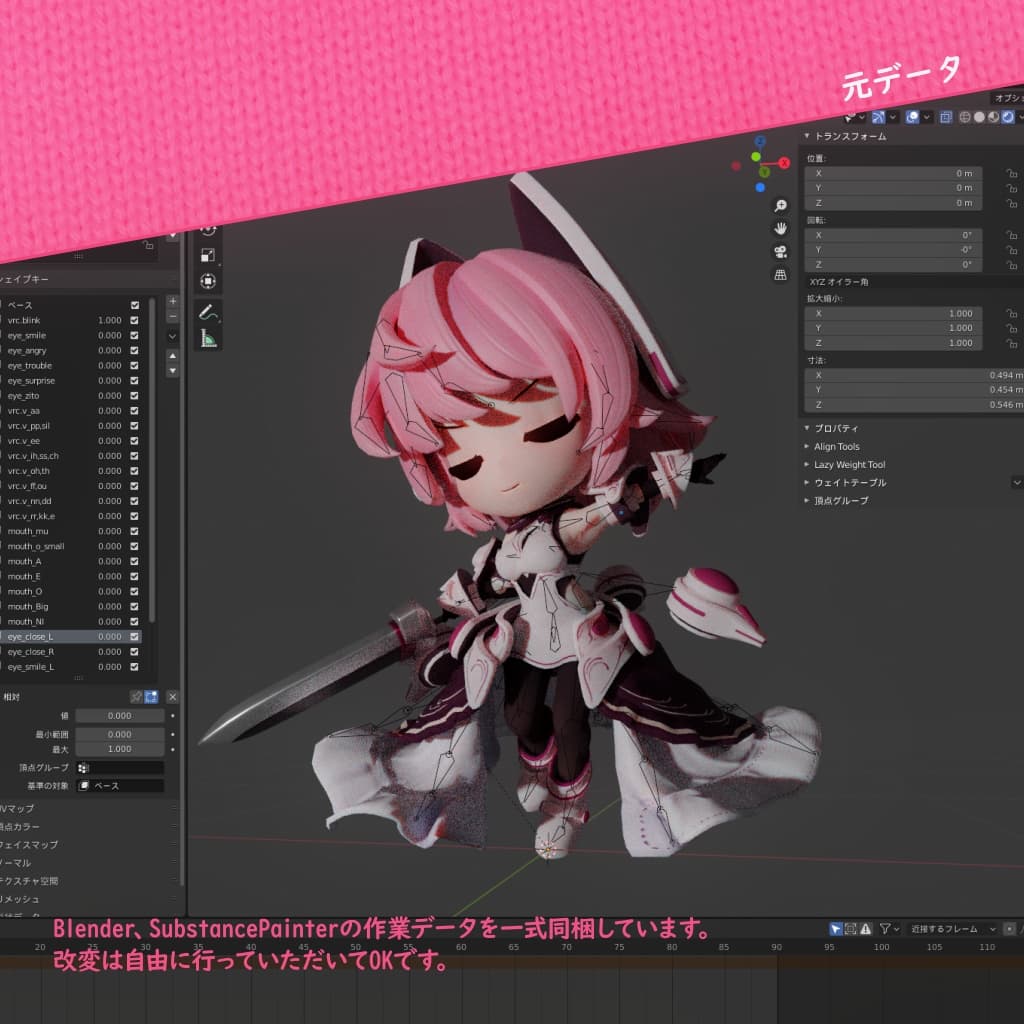
Task: Click the 最大 range field
Action: (120, 749)
